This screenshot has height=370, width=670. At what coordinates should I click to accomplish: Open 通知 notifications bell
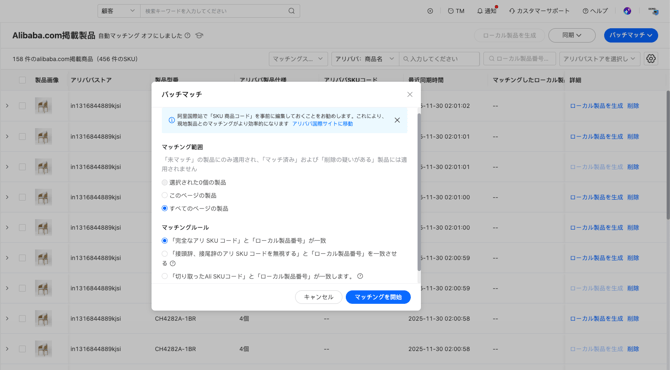click(487, 11)
